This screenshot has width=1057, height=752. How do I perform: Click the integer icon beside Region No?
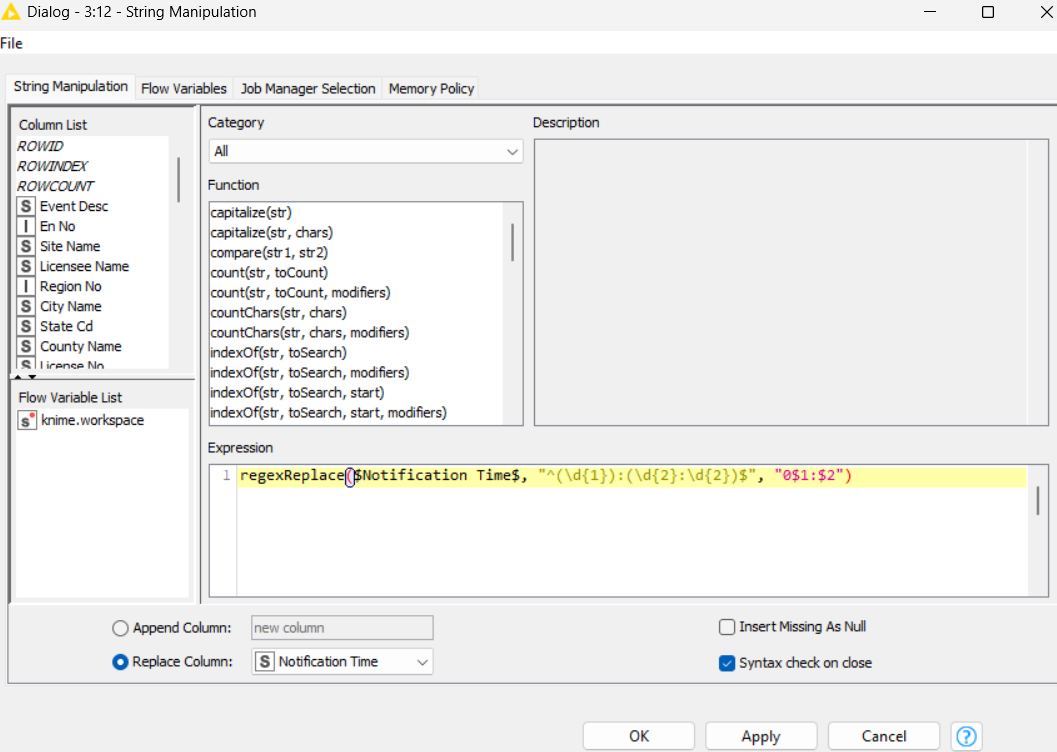click(27, 286)
